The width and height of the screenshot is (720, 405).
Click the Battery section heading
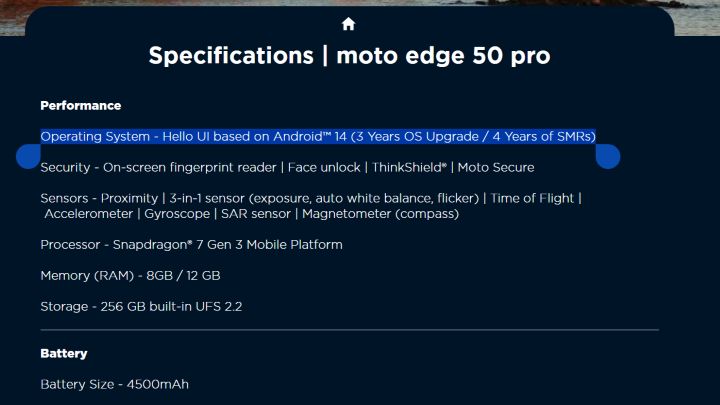click(64, 354)
